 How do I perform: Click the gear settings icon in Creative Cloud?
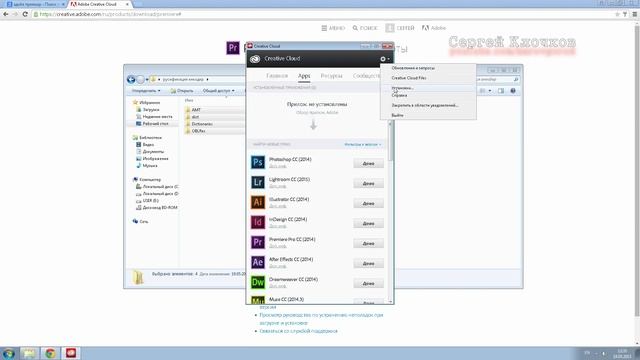383,59
